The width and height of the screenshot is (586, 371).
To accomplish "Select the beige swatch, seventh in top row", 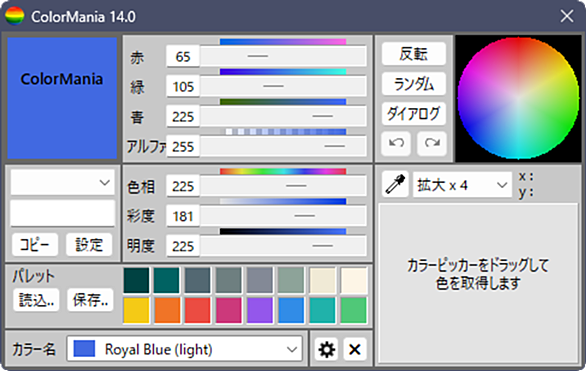I will click(322, 280).
